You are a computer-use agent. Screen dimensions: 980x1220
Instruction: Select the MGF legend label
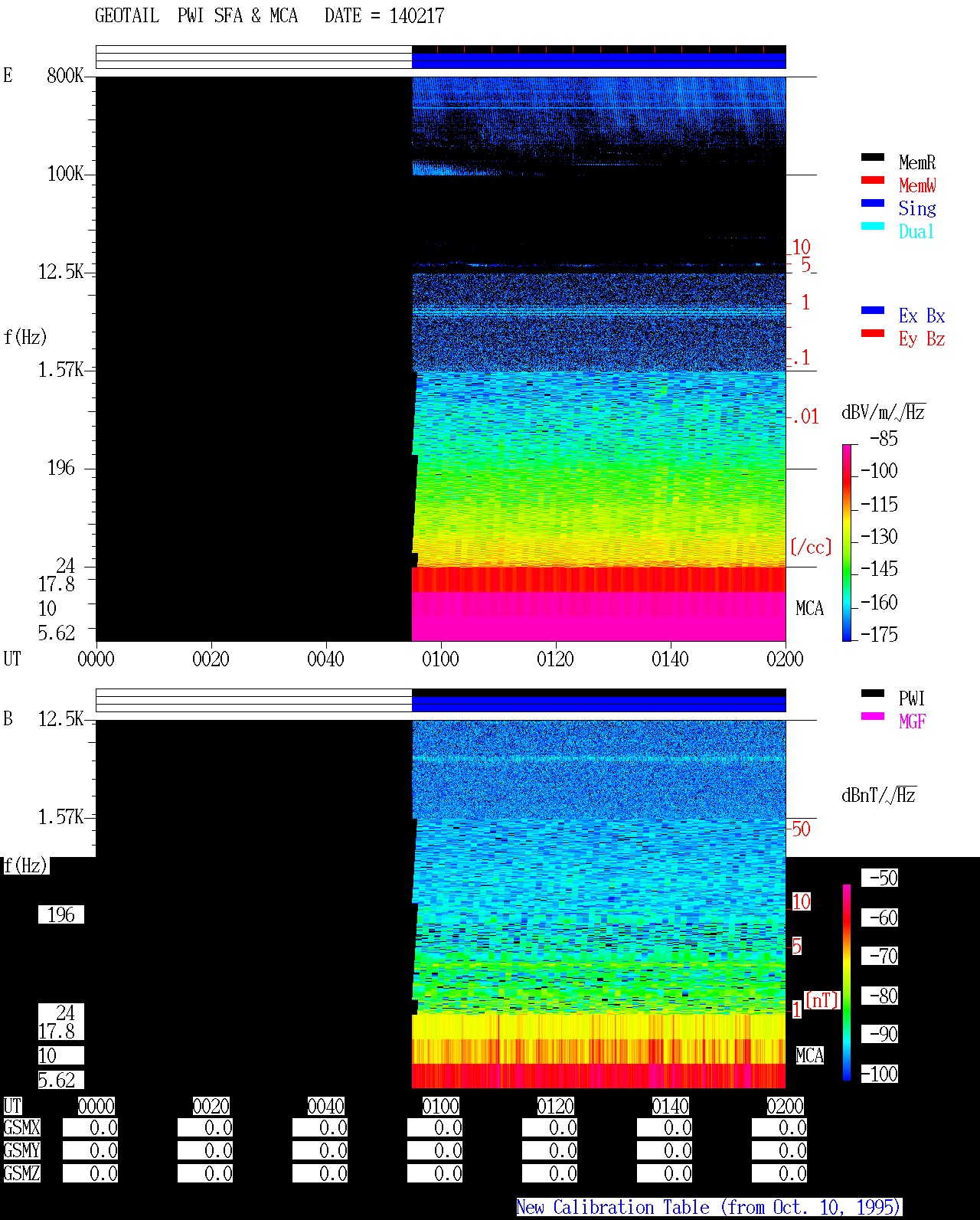point(913,721)
